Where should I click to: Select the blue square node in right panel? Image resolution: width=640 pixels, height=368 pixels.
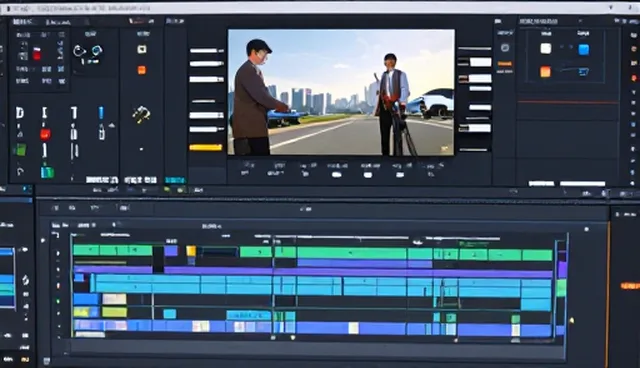[584, 50]
